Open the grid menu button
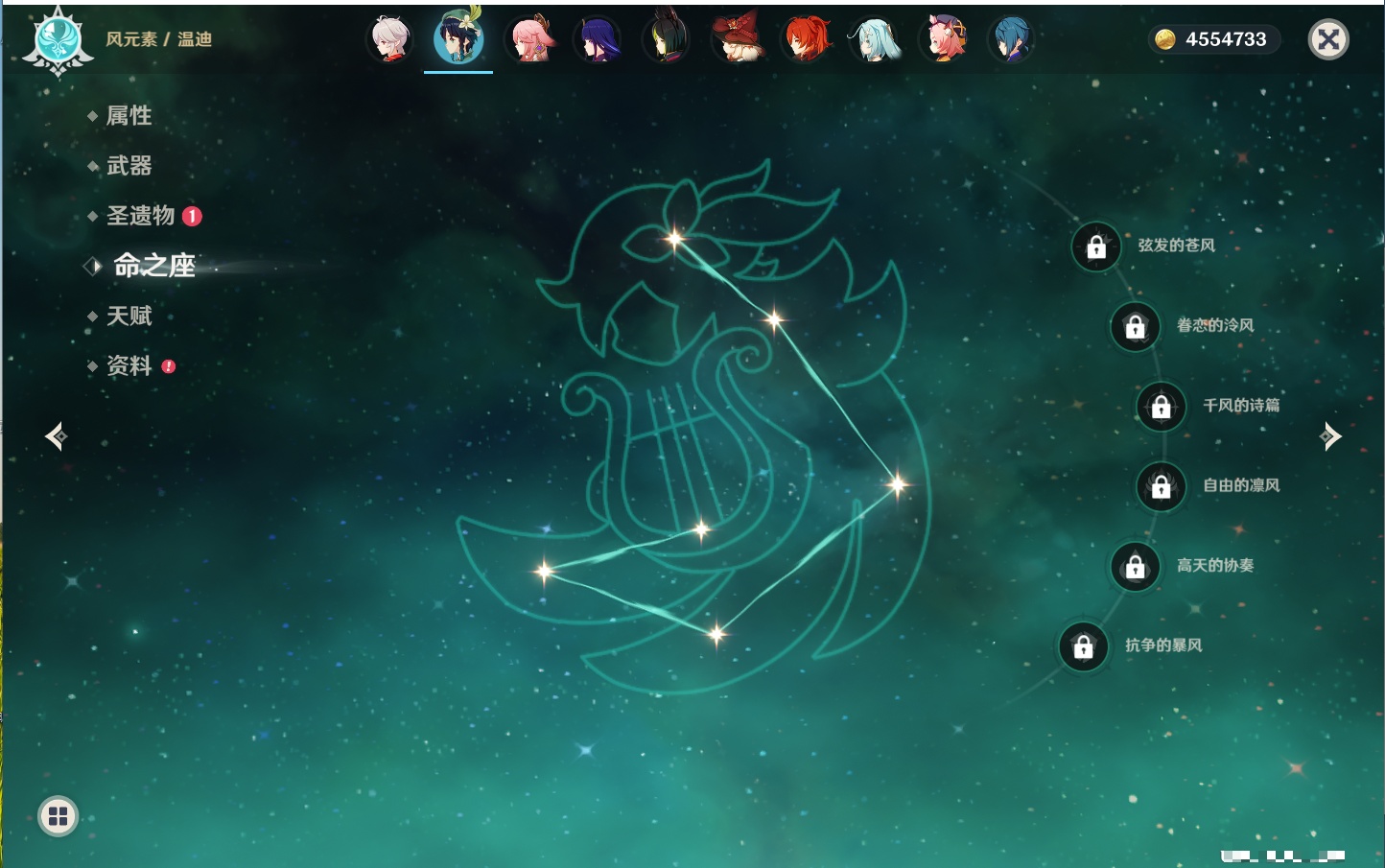Viewport: 1385px width, 868px height. [58, 816]
